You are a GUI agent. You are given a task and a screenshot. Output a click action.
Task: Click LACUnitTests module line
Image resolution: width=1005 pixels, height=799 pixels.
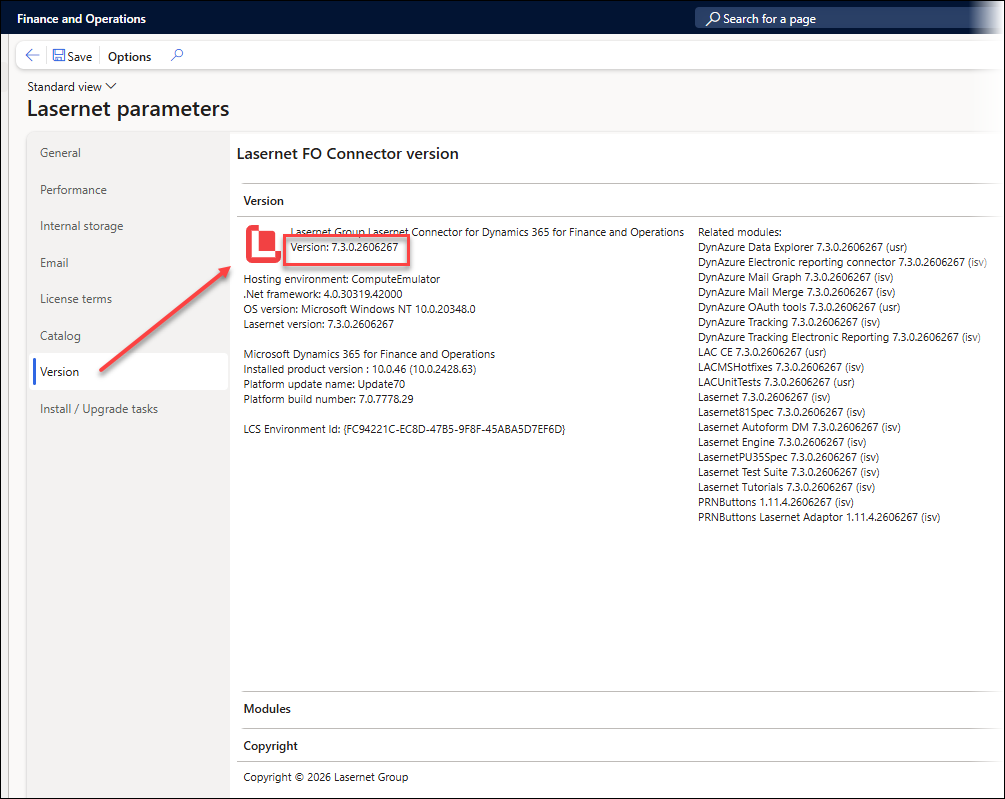(776, 383)
